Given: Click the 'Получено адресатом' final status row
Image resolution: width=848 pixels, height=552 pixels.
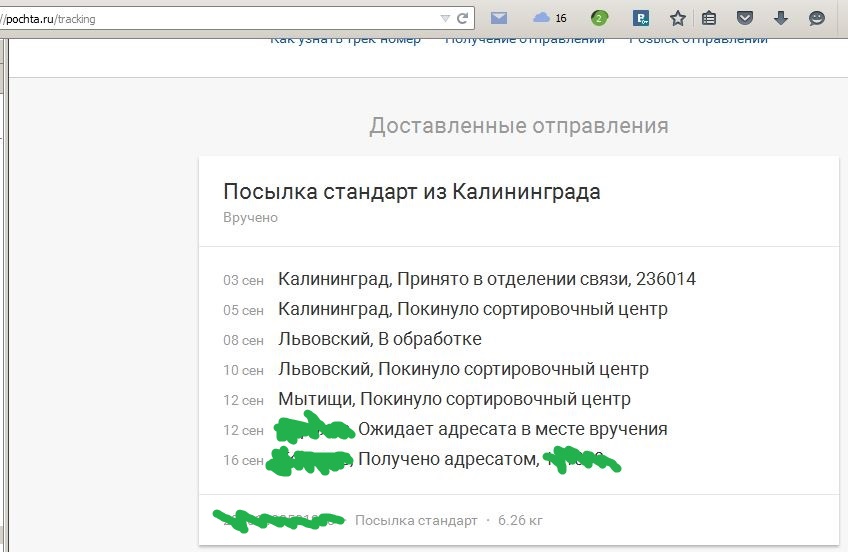Looking at the screenshot, I should 449,459.
